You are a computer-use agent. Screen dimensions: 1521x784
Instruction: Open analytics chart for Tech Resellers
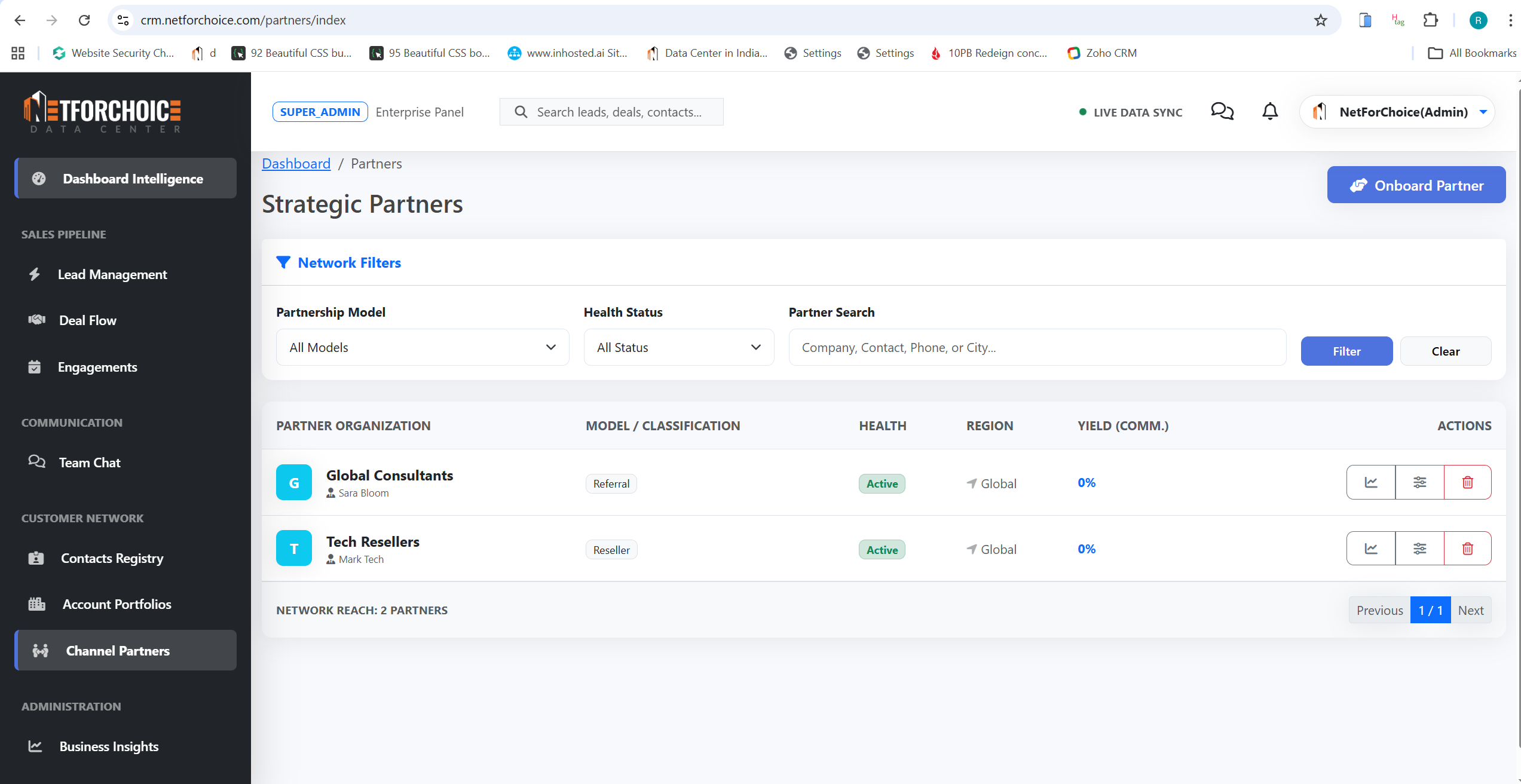1370,549
